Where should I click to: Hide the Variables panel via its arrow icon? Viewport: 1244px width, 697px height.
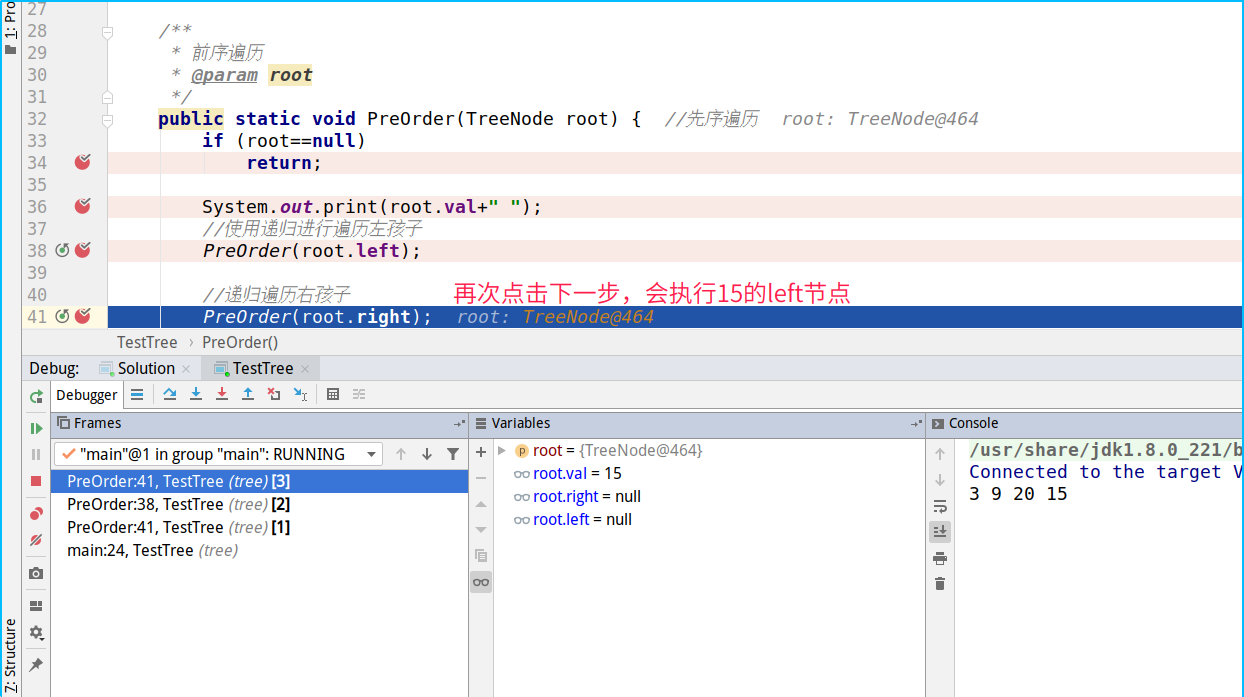(x=916, y=424)
